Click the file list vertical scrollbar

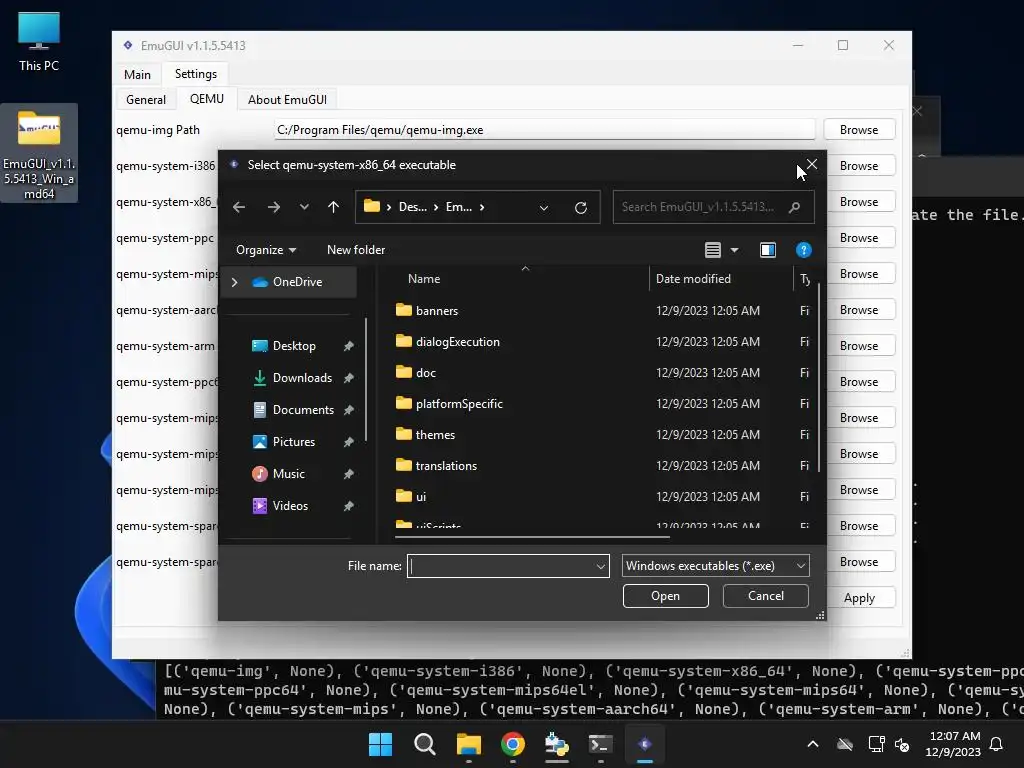[x=818, y=379]
